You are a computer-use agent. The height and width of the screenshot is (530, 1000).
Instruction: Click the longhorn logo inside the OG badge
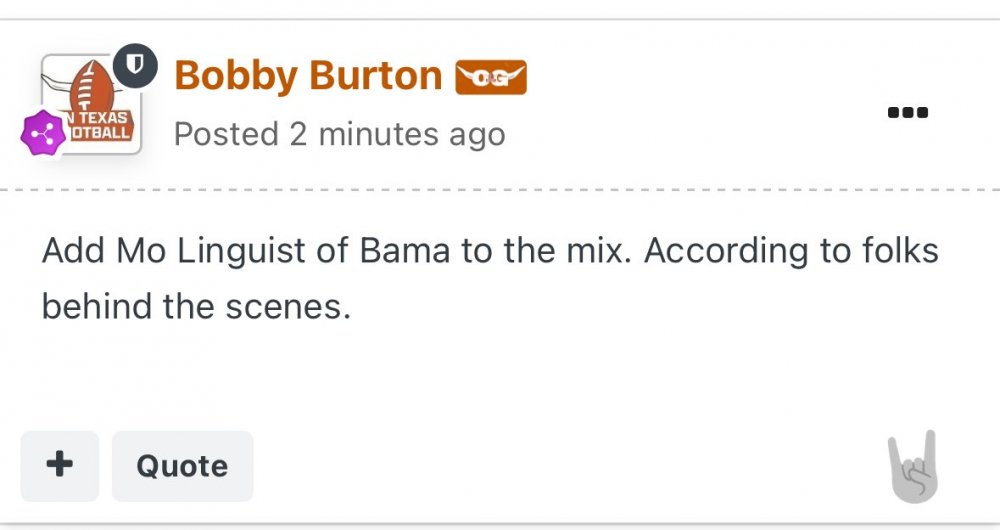[x=490, y=78]
